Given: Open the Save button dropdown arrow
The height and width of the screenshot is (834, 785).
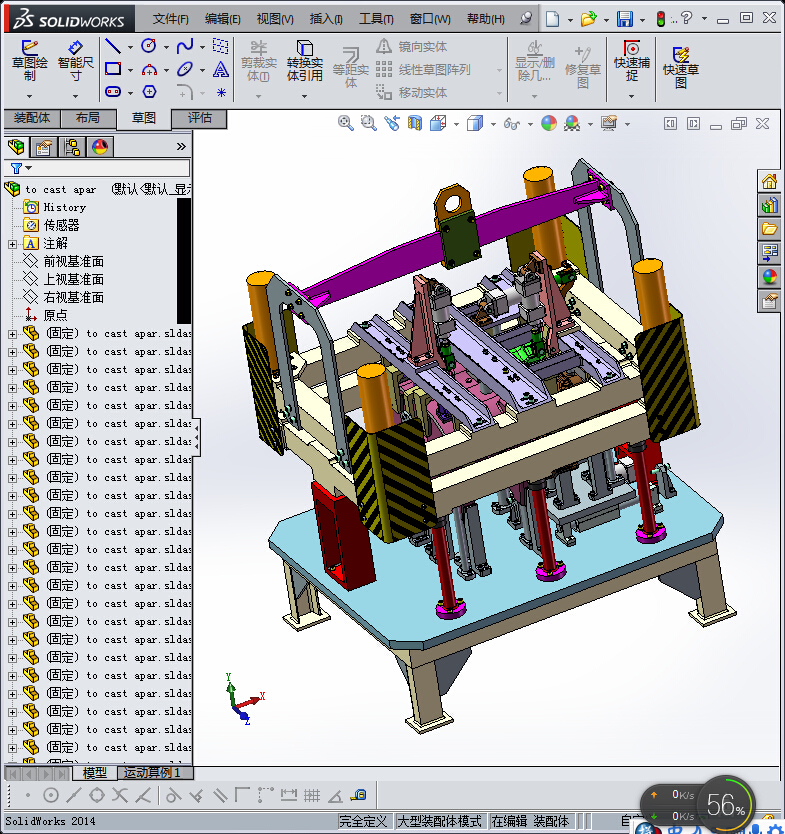Looking at the screenshot, I should pos(642,20).
